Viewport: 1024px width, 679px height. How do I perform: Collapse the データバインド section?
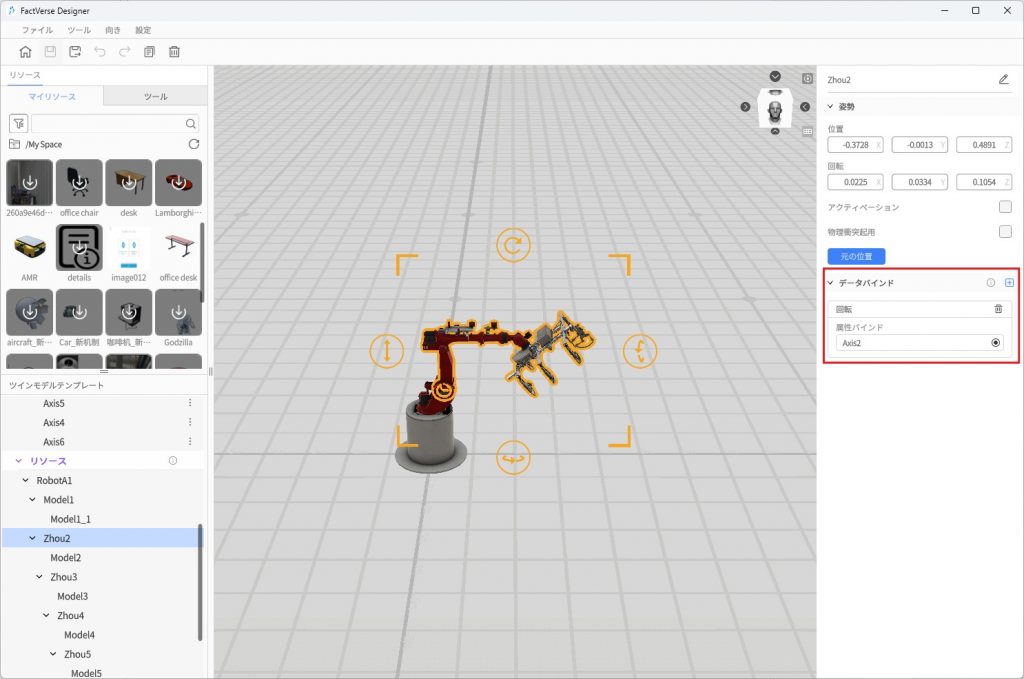click(x=830, y=283)
